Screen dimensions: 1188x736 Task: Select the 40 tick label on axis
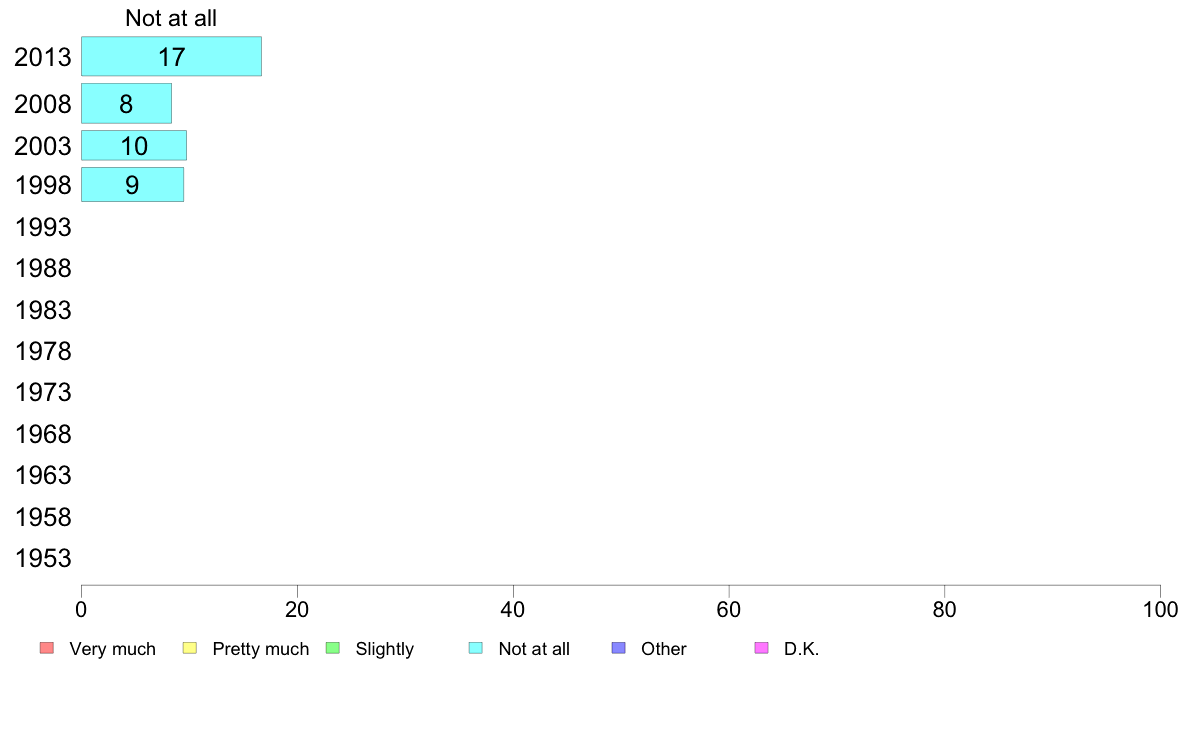513,609
